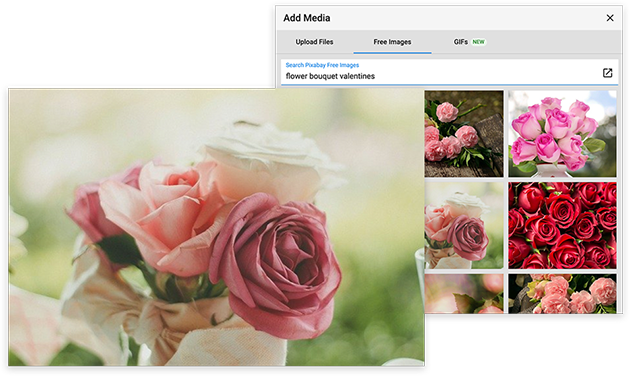630x376 pixels.
Task: Switch to the Upload Files tab
Action: pyautogui.click(x=314, y=42)
